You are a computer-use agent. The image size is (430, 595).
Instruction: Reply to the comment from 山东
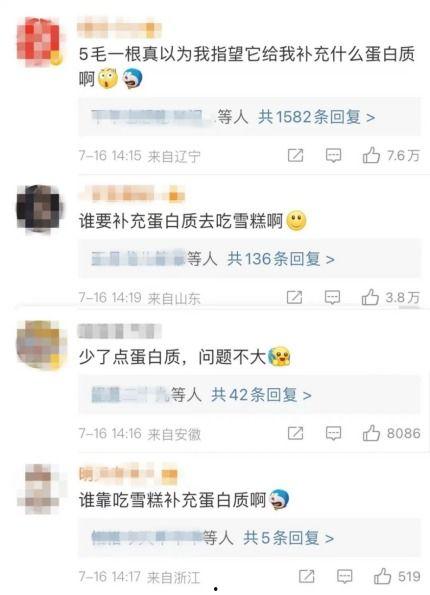[x=332, y=298]
